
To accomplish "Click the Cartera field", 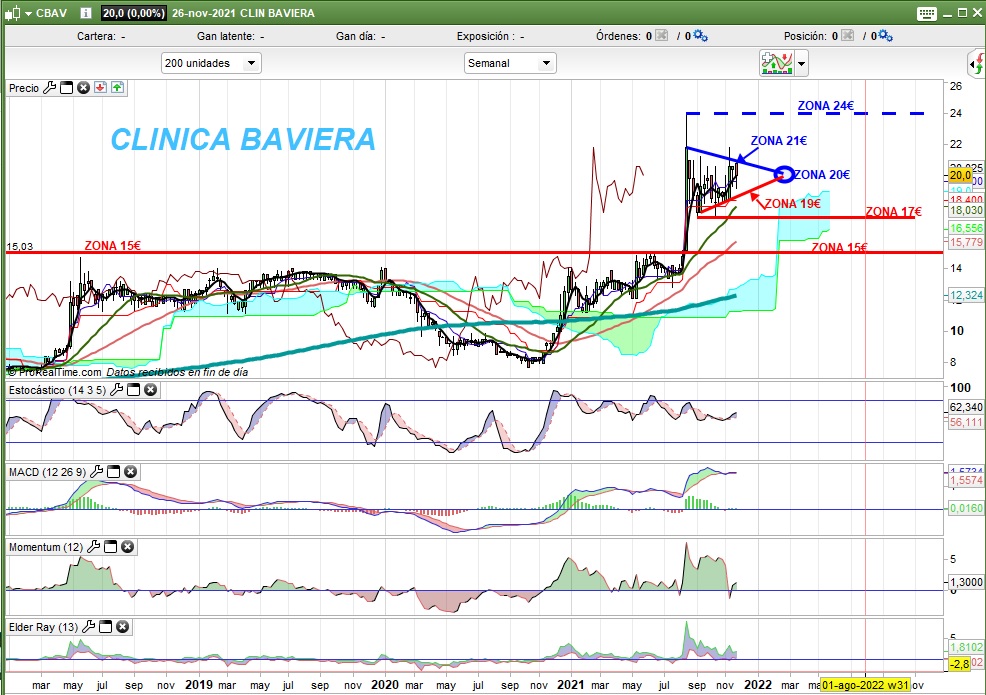I will click(101, 36).
